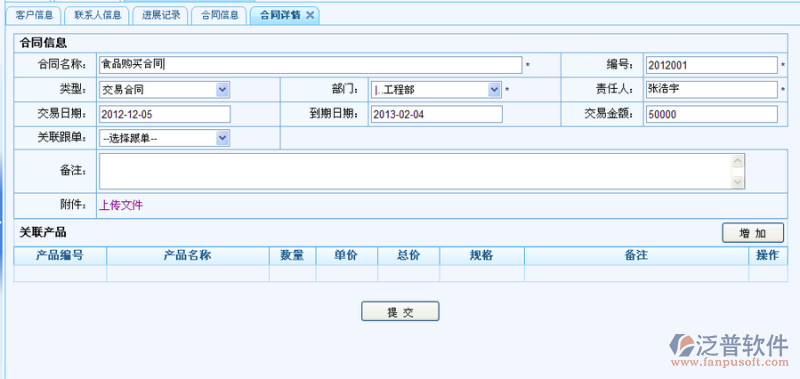This screenshot has height=379, width=800.
Task: Click the 产品名称 column header
Action: (x=188, y=256)
